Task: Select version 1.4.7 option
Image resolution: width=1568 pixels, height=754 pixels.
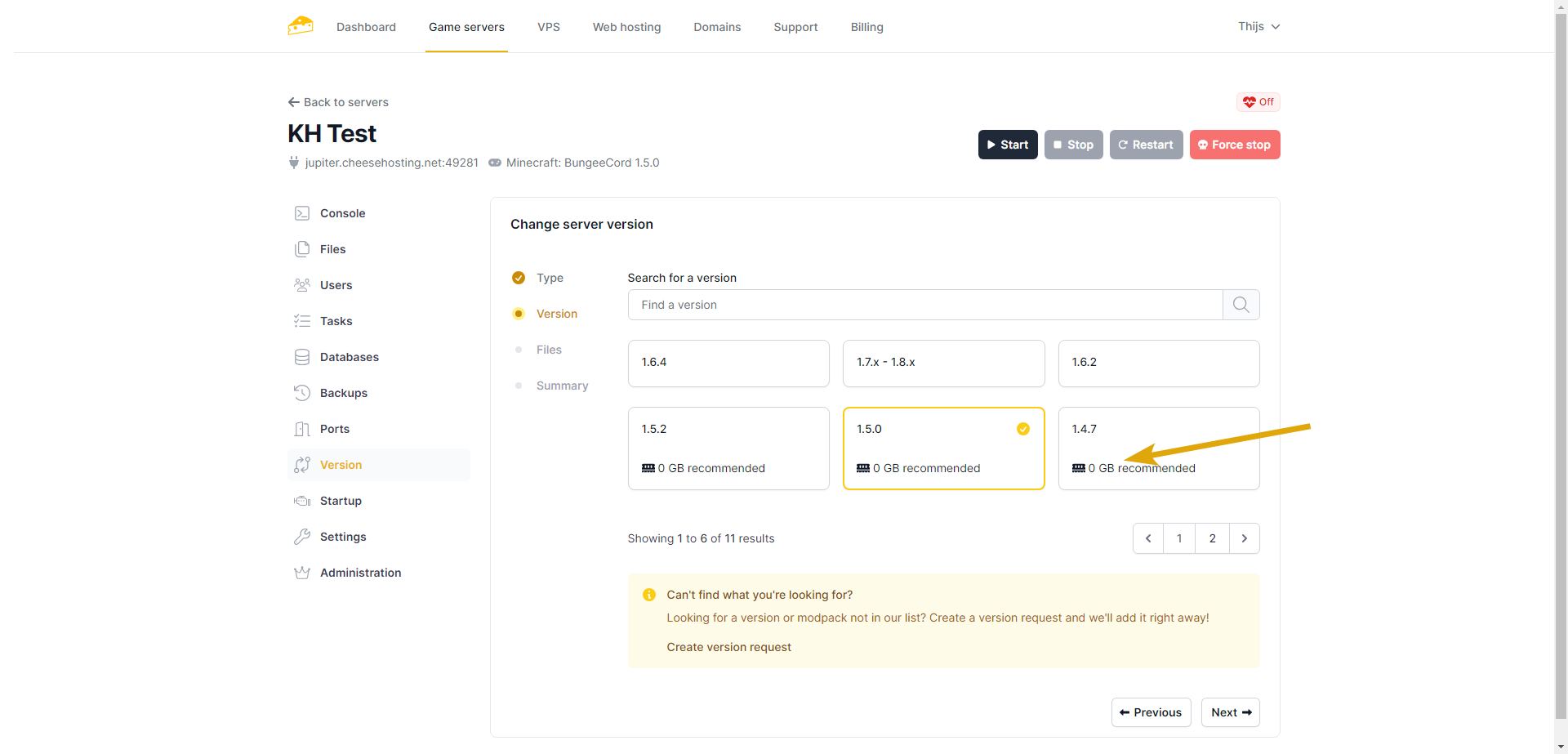Action: coord(1158,448)
